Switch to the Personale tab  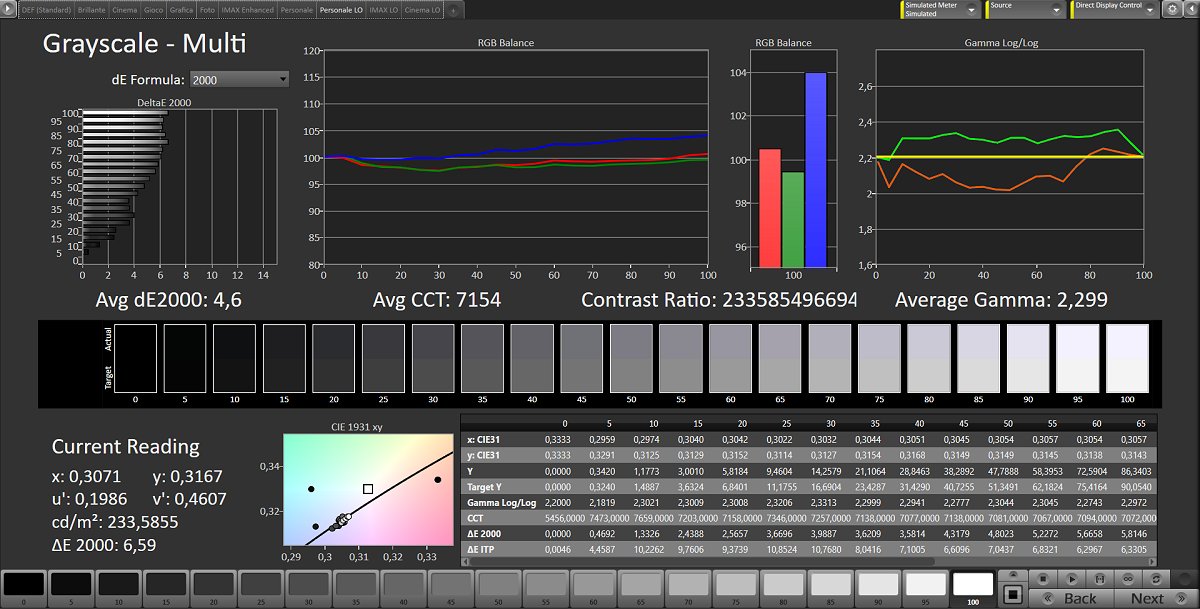point(297,10)
